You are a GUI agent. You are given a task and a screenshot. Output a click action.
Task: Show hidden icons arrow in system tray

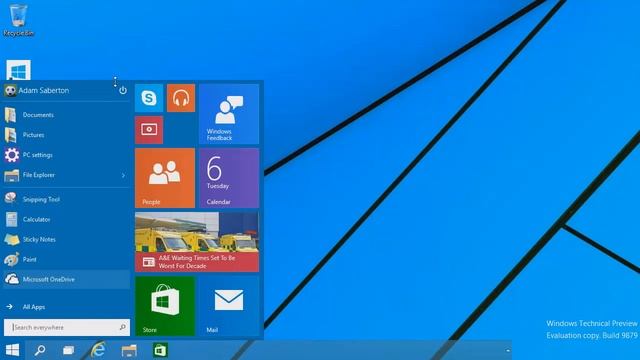[x=508, y=350]
